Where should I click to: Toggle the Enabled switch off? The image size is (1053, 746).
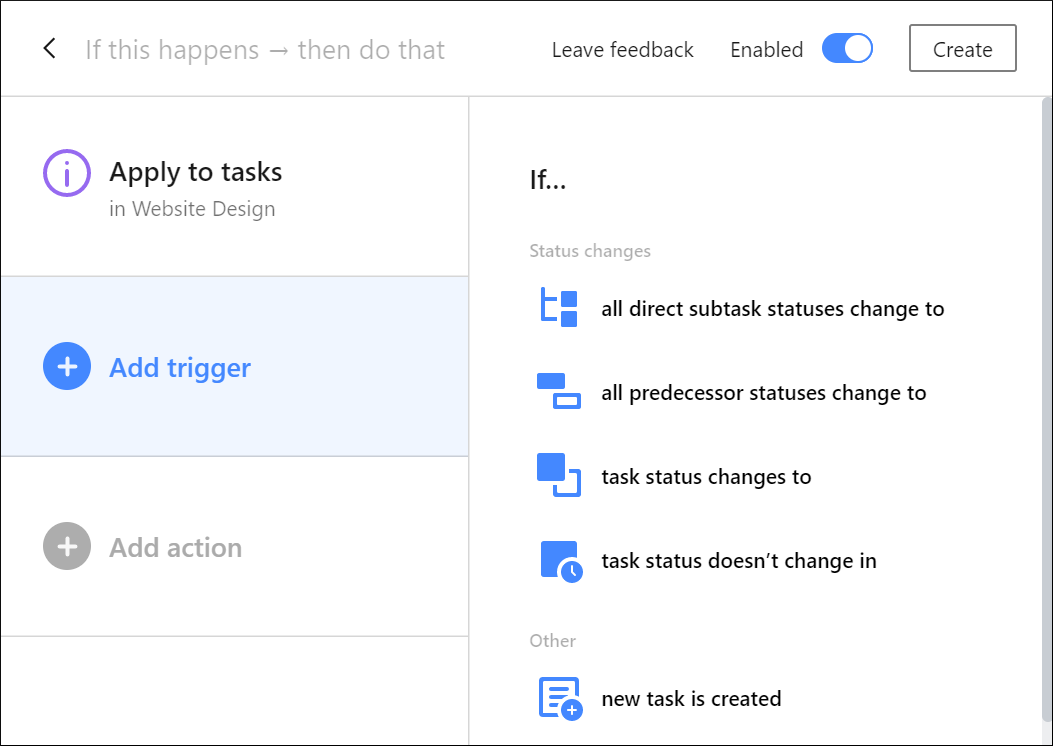click(847, 49)
